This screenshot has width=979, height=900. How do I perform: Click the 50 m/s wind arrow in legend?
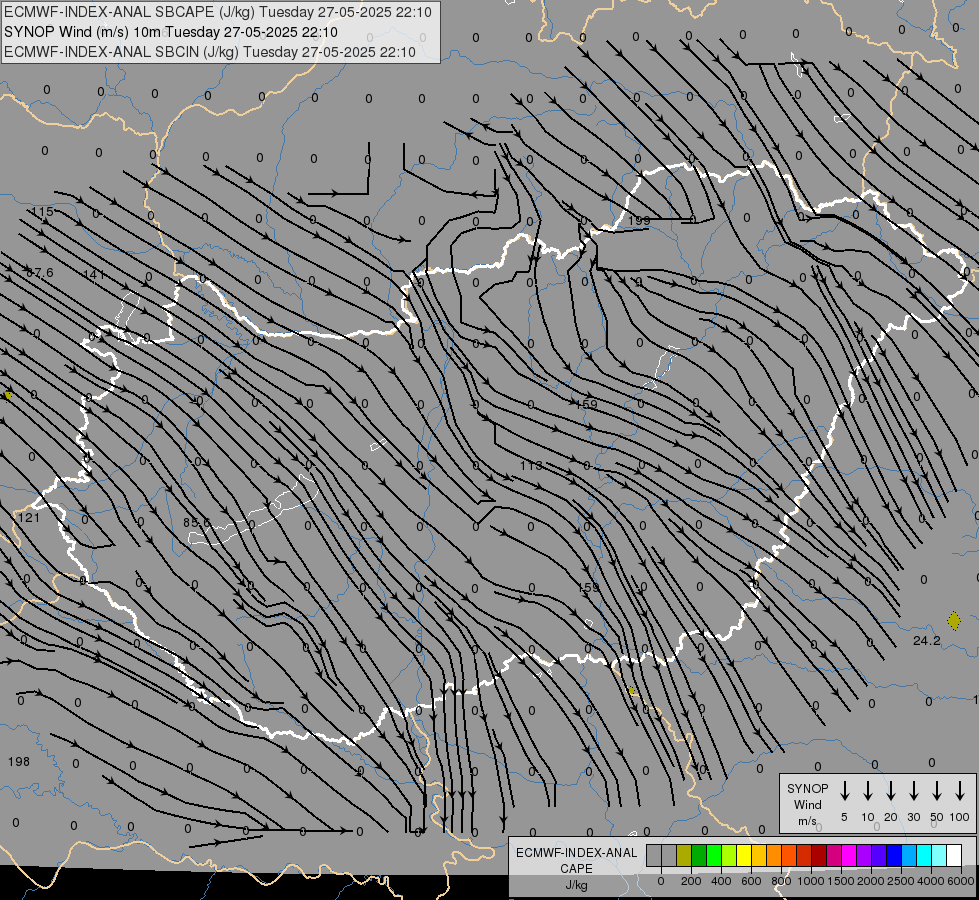point(937,790)
